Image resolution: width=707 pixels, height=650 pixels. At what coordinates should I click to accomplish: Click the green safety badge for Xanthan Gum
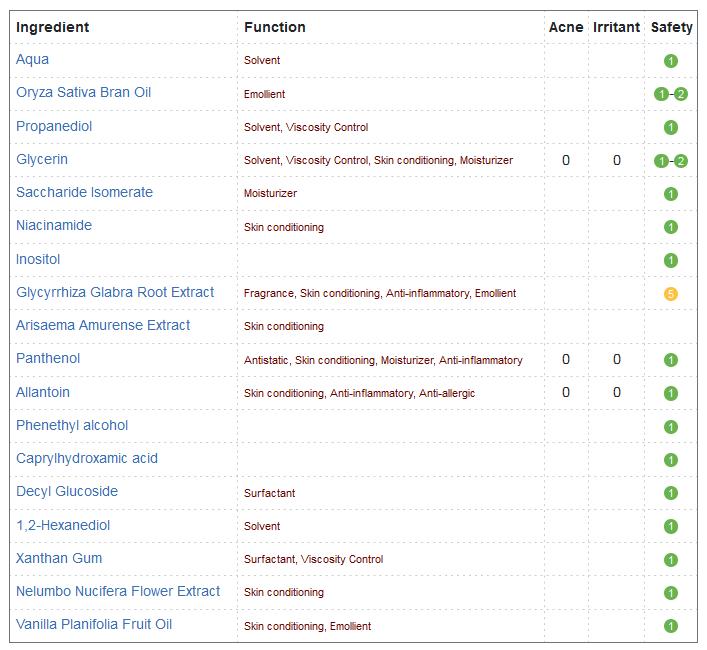(670, 559)
